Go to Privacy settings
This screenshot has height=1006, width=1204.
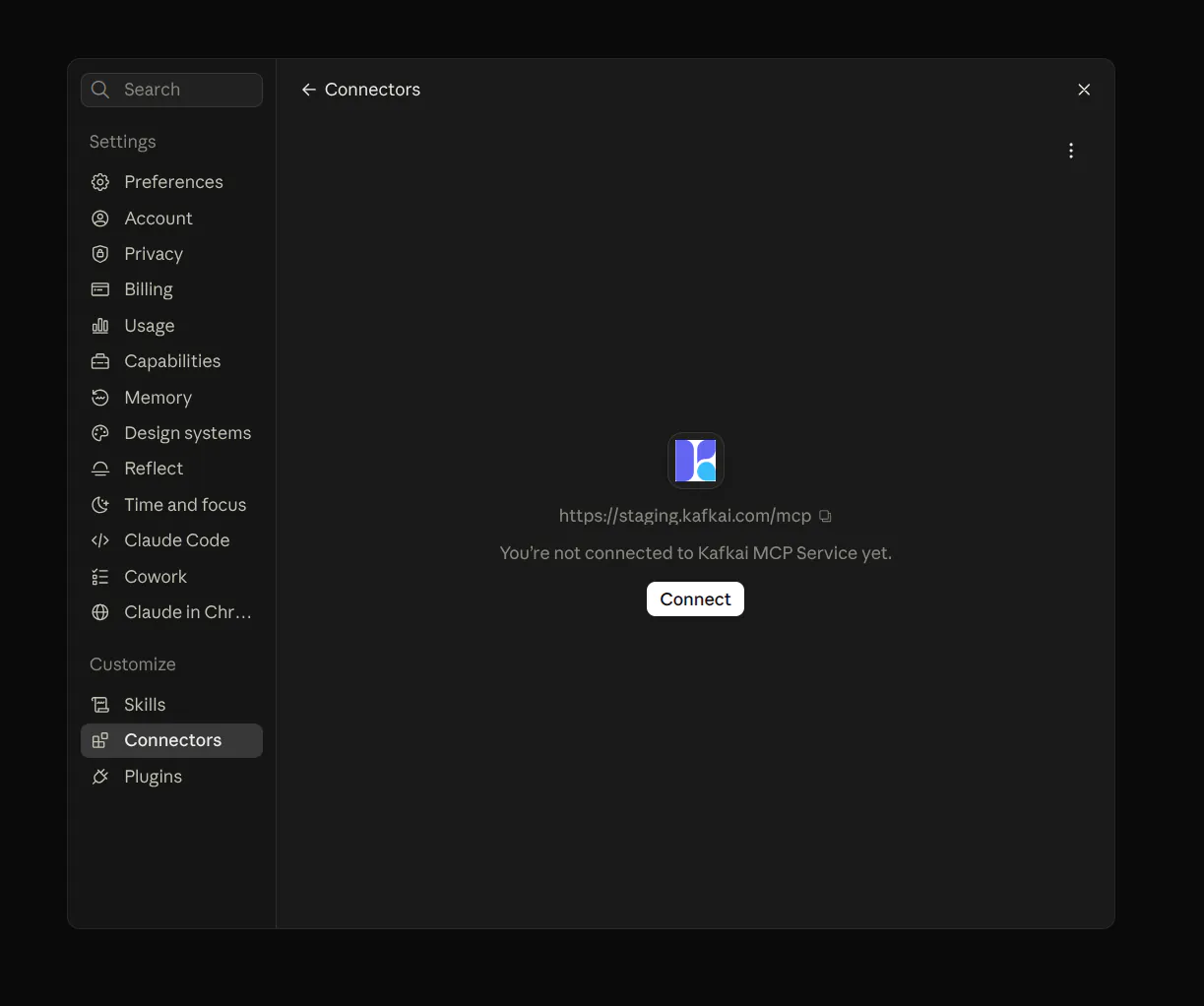171,254
